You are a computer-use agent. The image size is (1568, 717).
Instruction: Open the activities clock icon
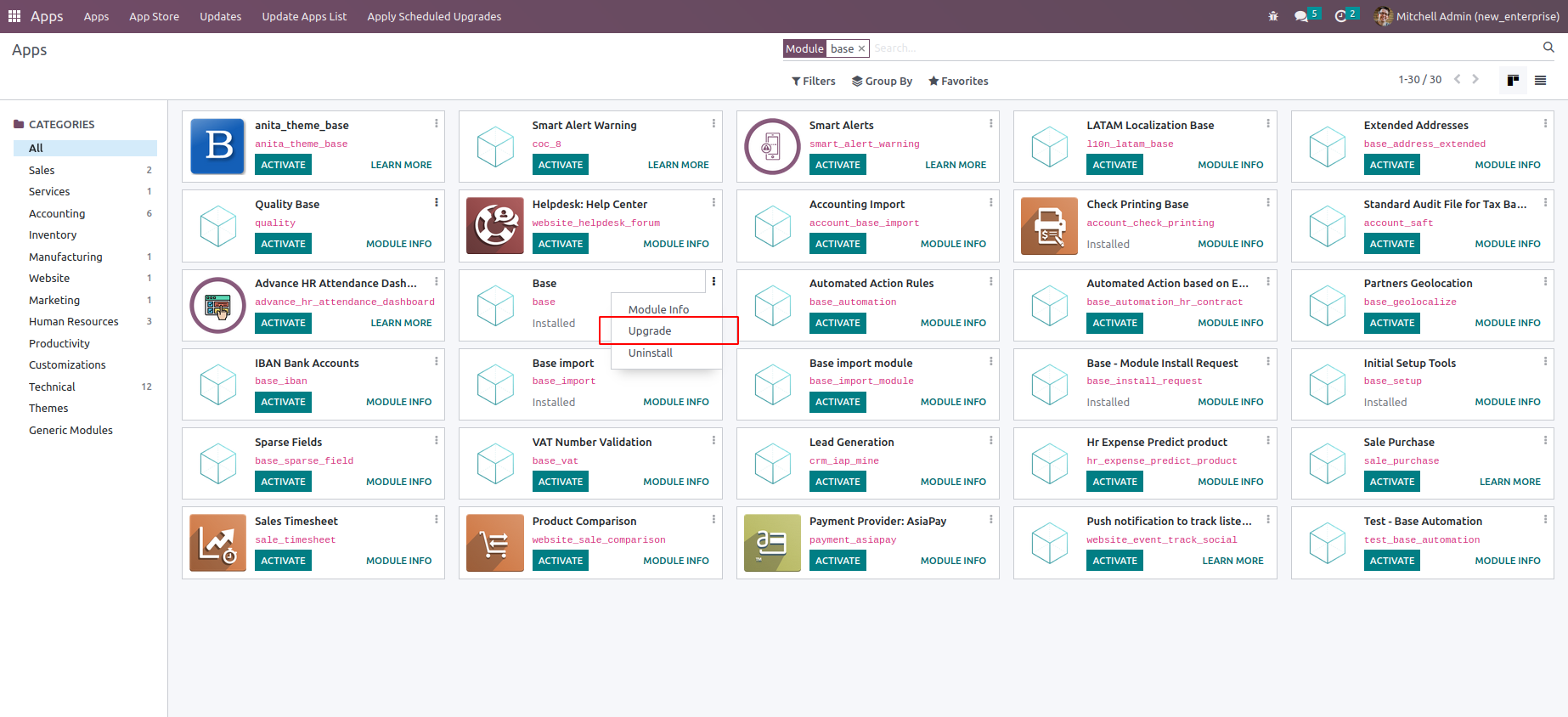coord(1341,16)
